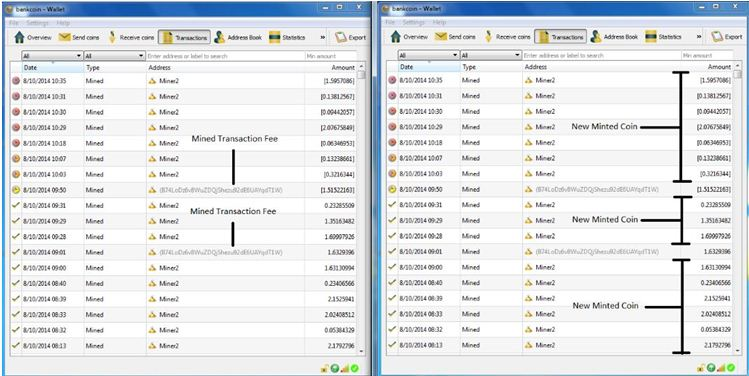Click scrollbar up arrow in left transaction list
This screenshot has height=376, width=749.
click(362, 67)
